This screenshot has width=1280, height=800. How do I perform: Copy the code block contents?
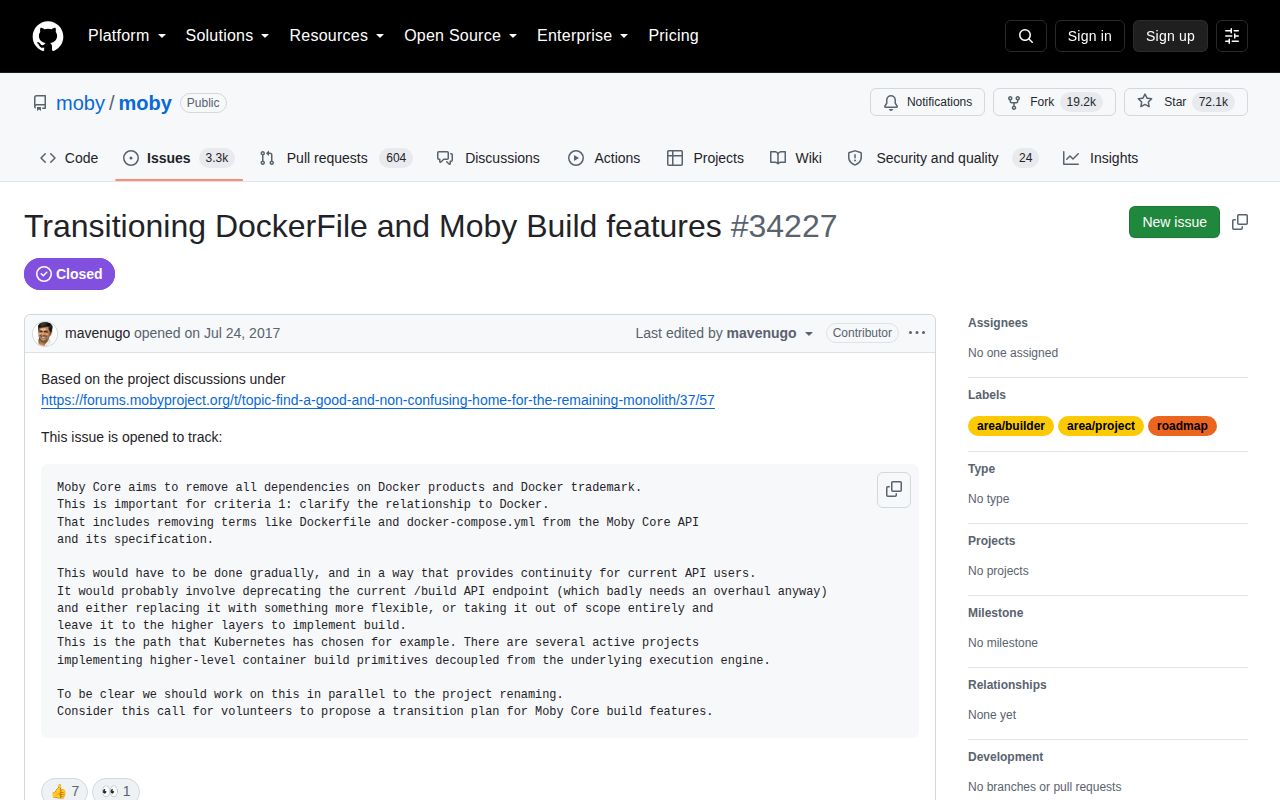(x=894, y=489)
